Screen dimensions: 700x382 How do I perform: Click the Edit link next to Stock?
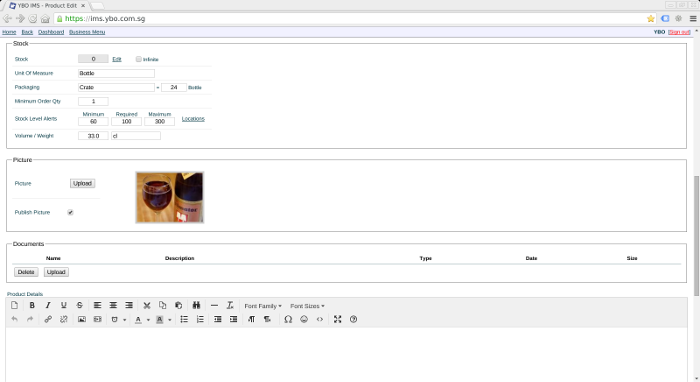[x=117, y=59]
